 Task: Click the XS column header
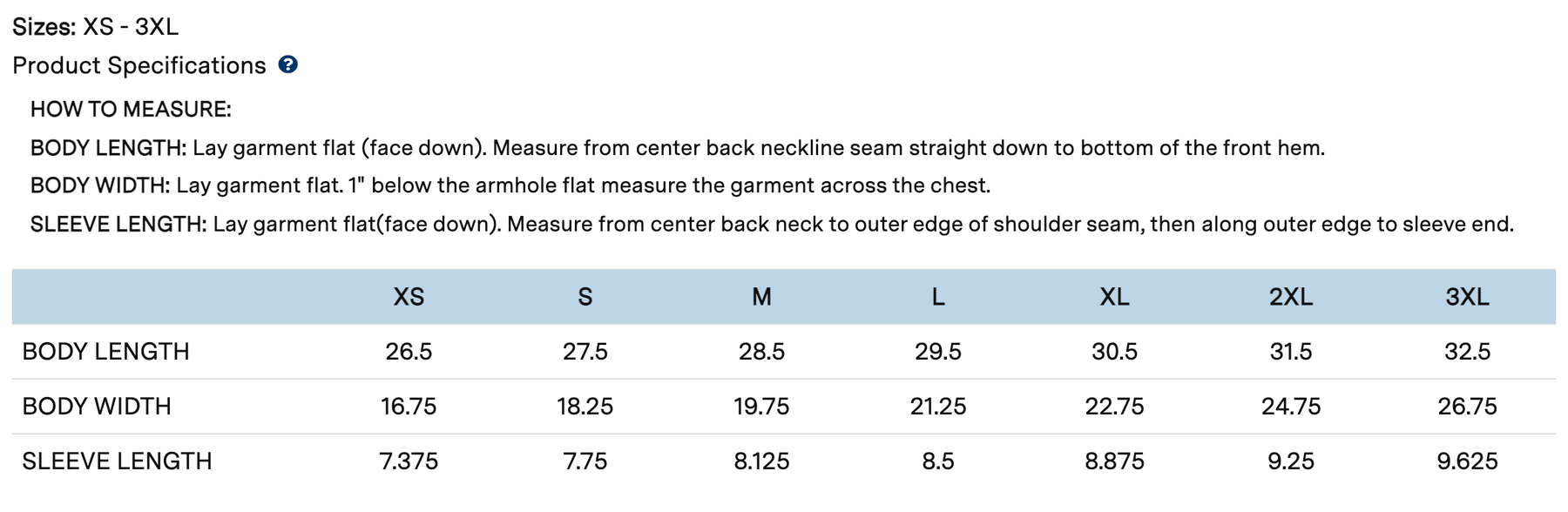409,297
